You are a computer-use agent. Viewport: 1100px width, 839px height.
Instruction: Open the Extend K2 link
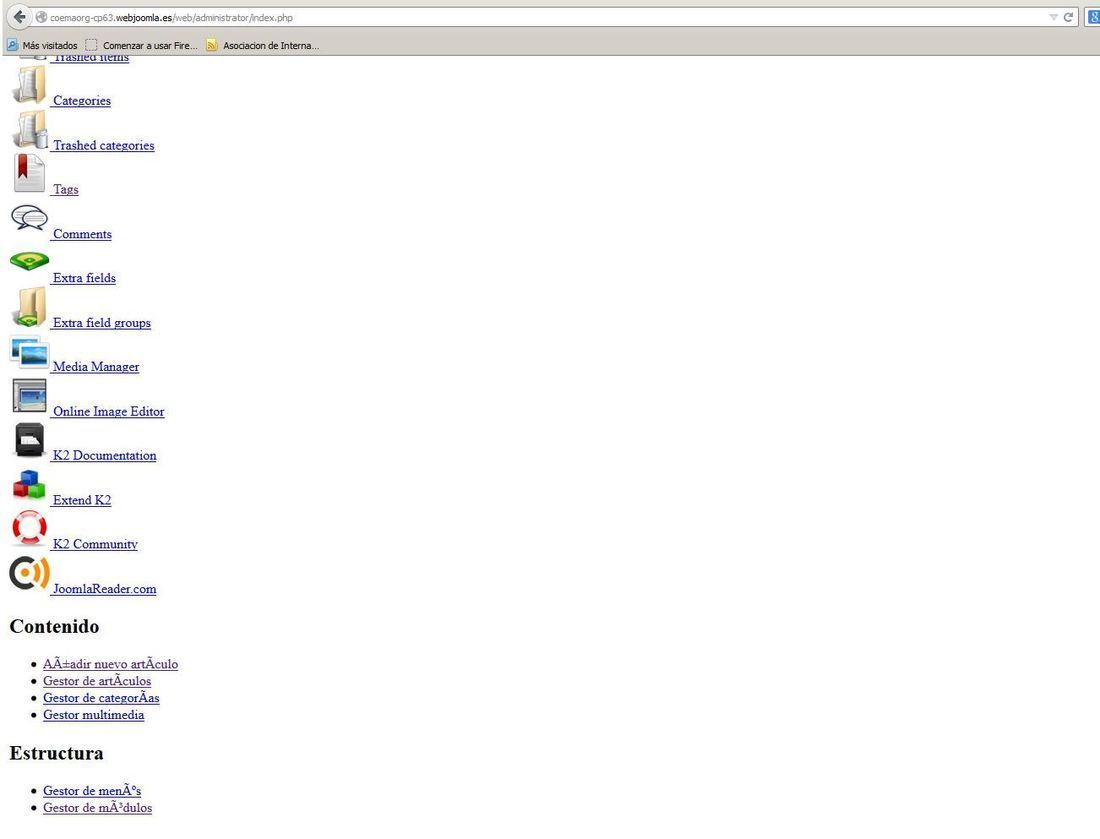(82, 500)
